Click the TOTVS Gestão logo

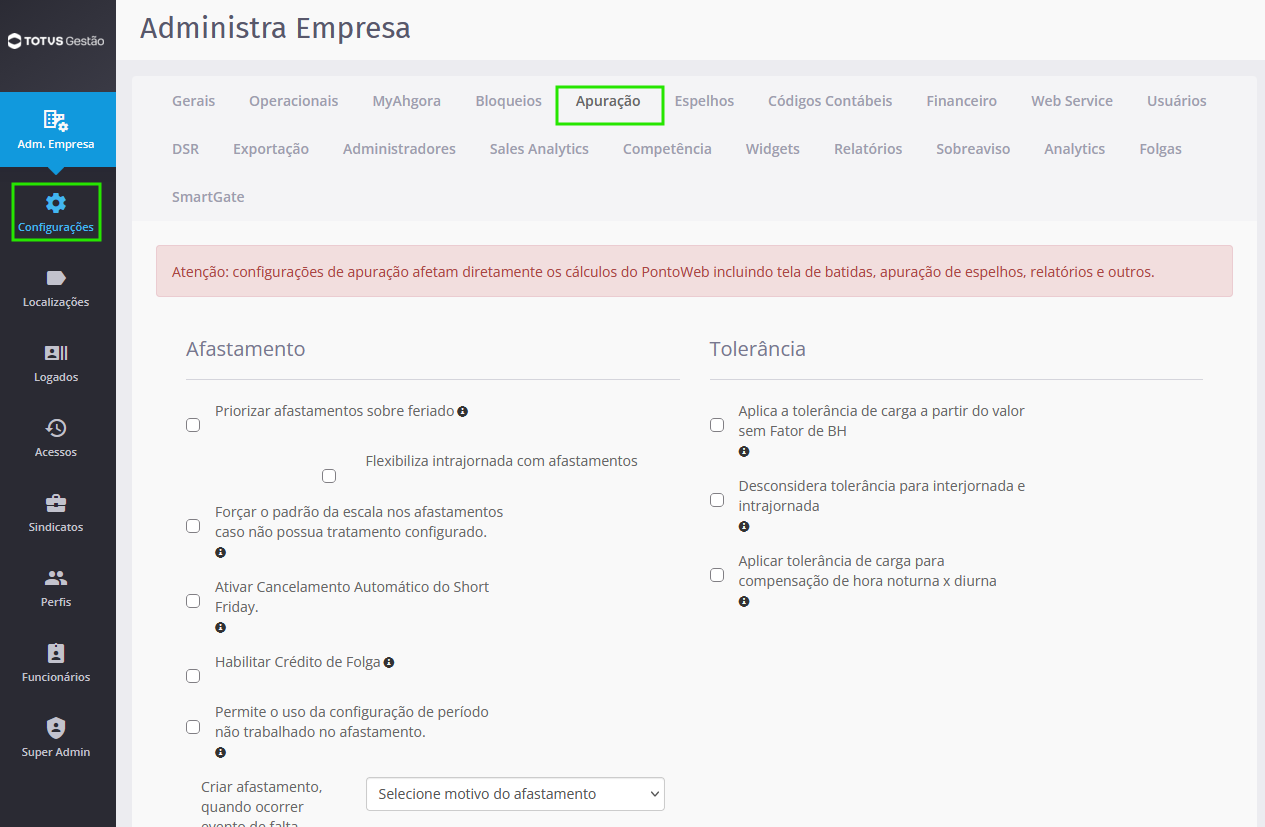[x=56, y=41]
